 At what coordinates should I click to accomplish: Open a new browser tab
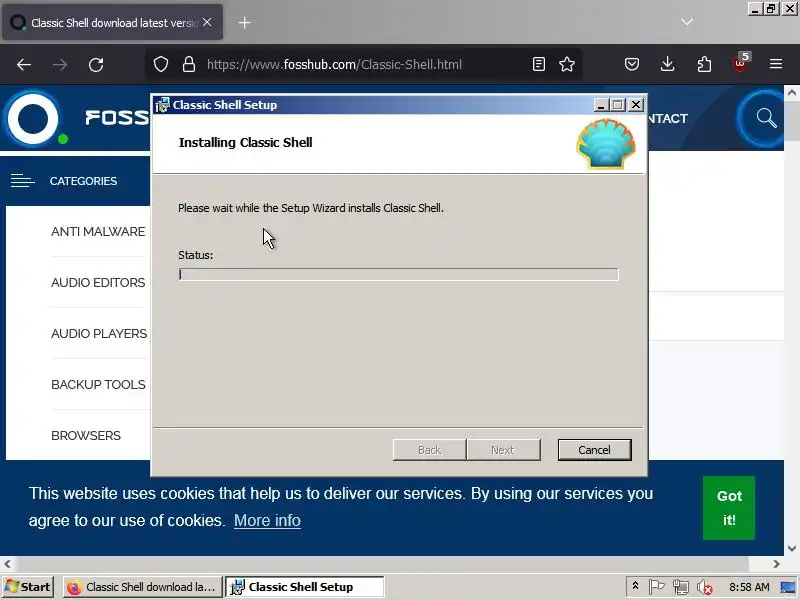(x=244, y=22)
